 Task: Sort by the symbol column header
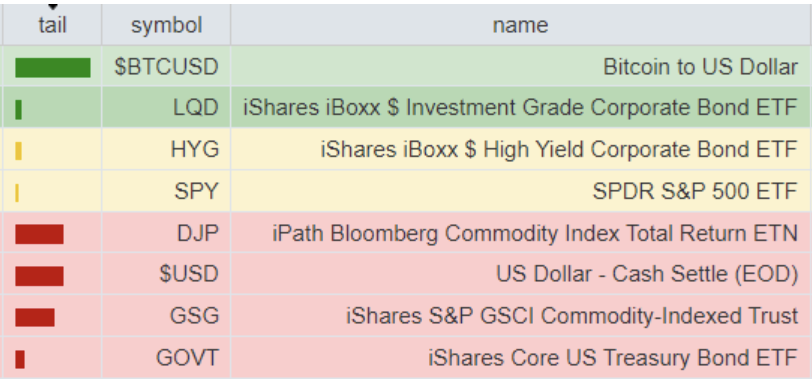point(166,25)
